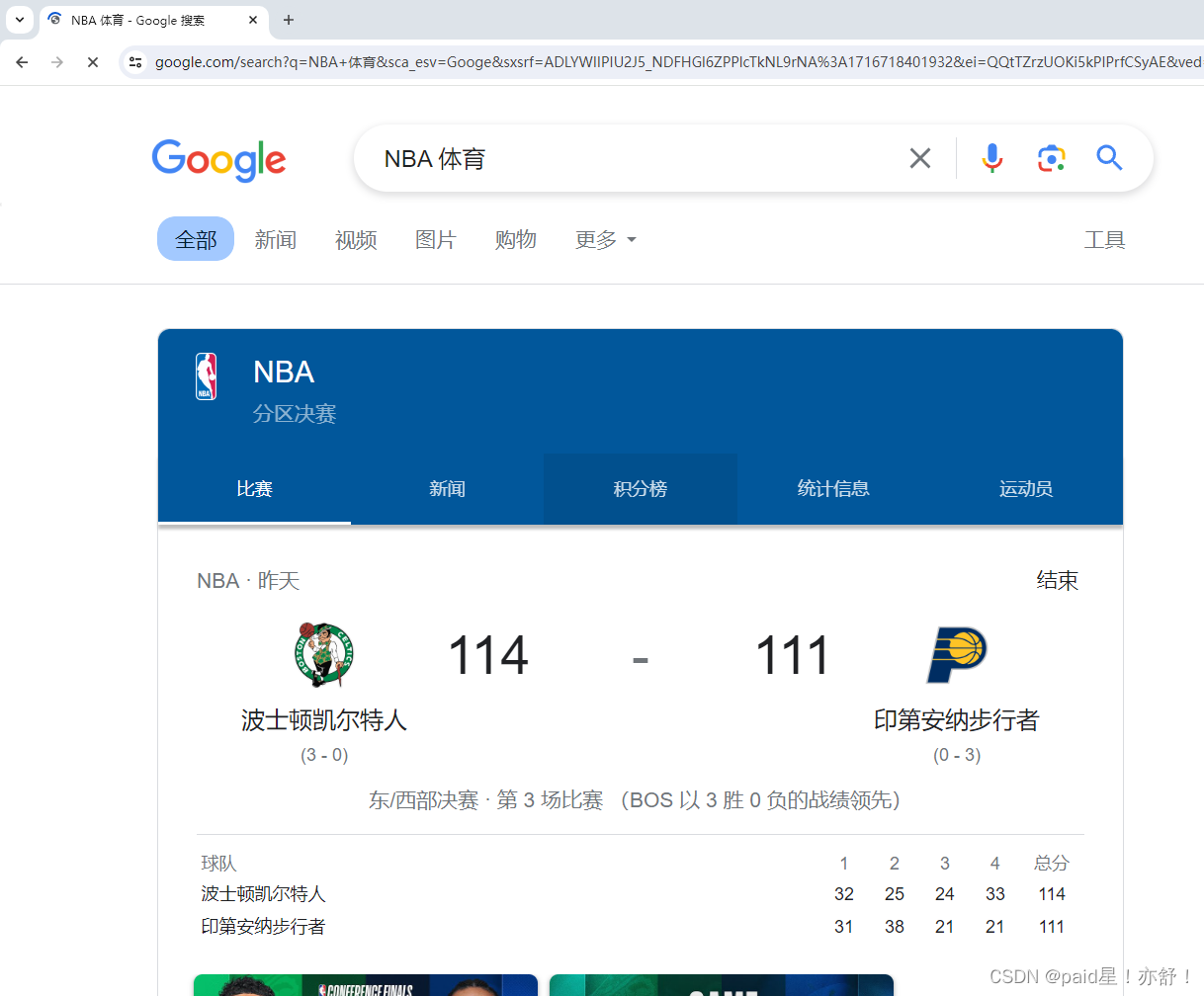Expand the 更多 search filter dropdown
The image size is (1204, 996).
pos(605,239)
